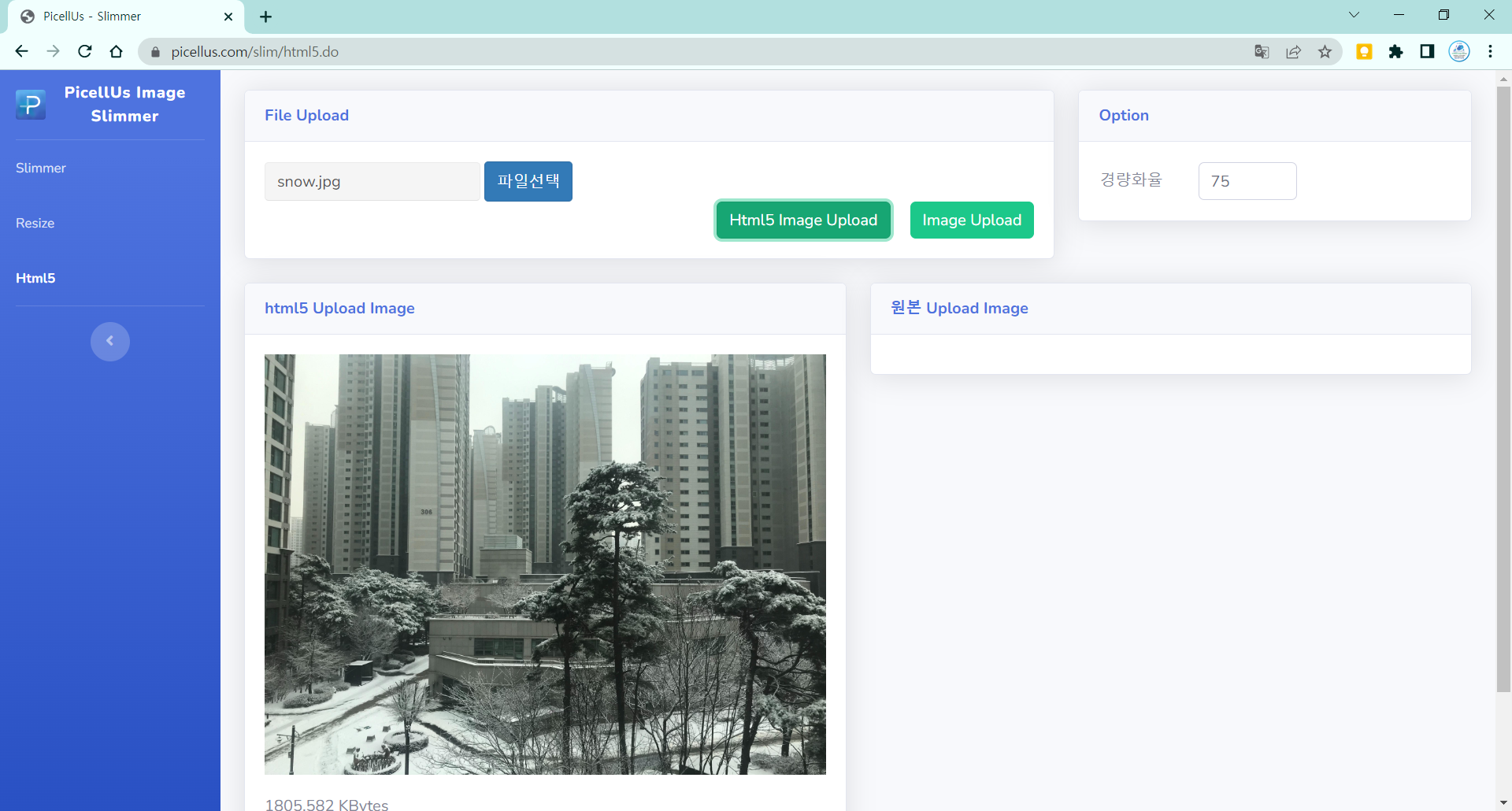Focus the snow.jpg filename field

(372, 181)
